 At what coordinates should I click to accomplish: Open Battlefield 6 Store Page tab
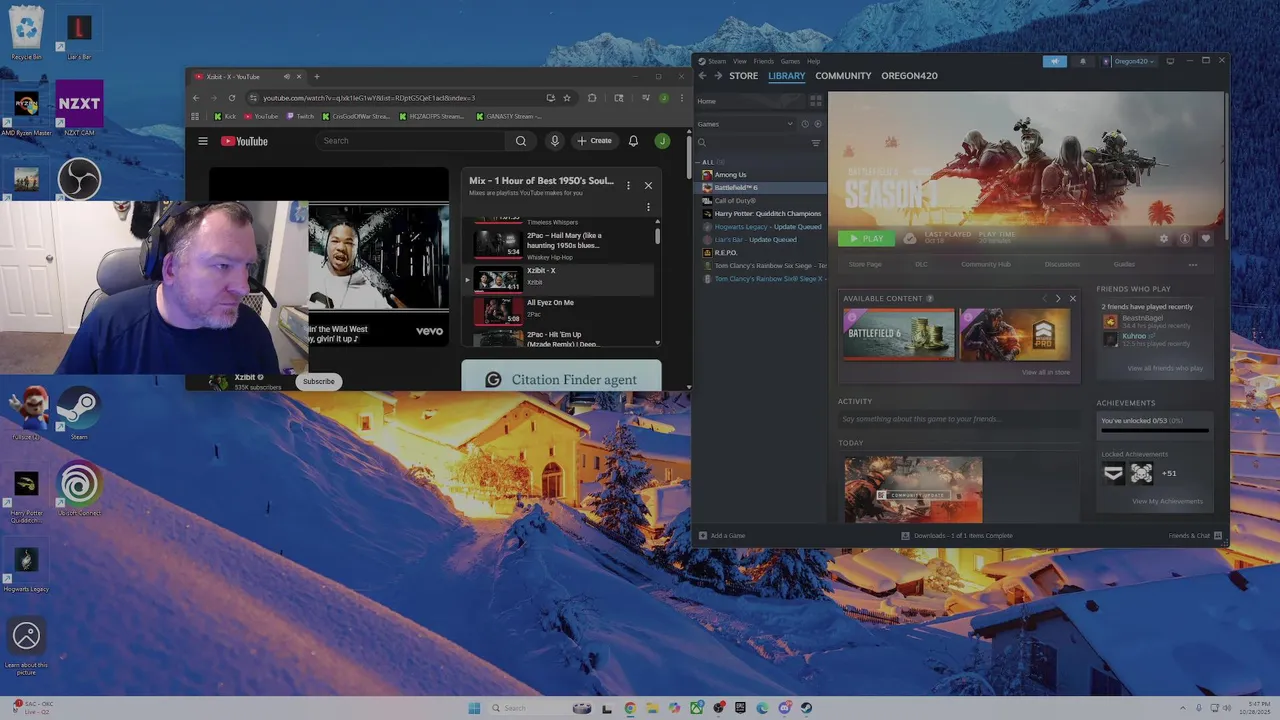865,264
